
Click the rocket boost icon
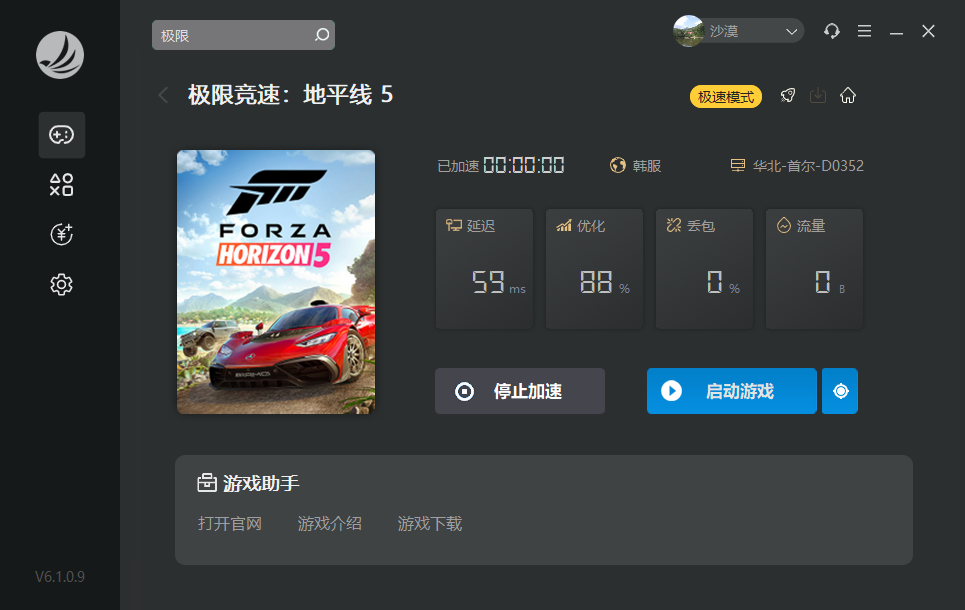point(788,96)
